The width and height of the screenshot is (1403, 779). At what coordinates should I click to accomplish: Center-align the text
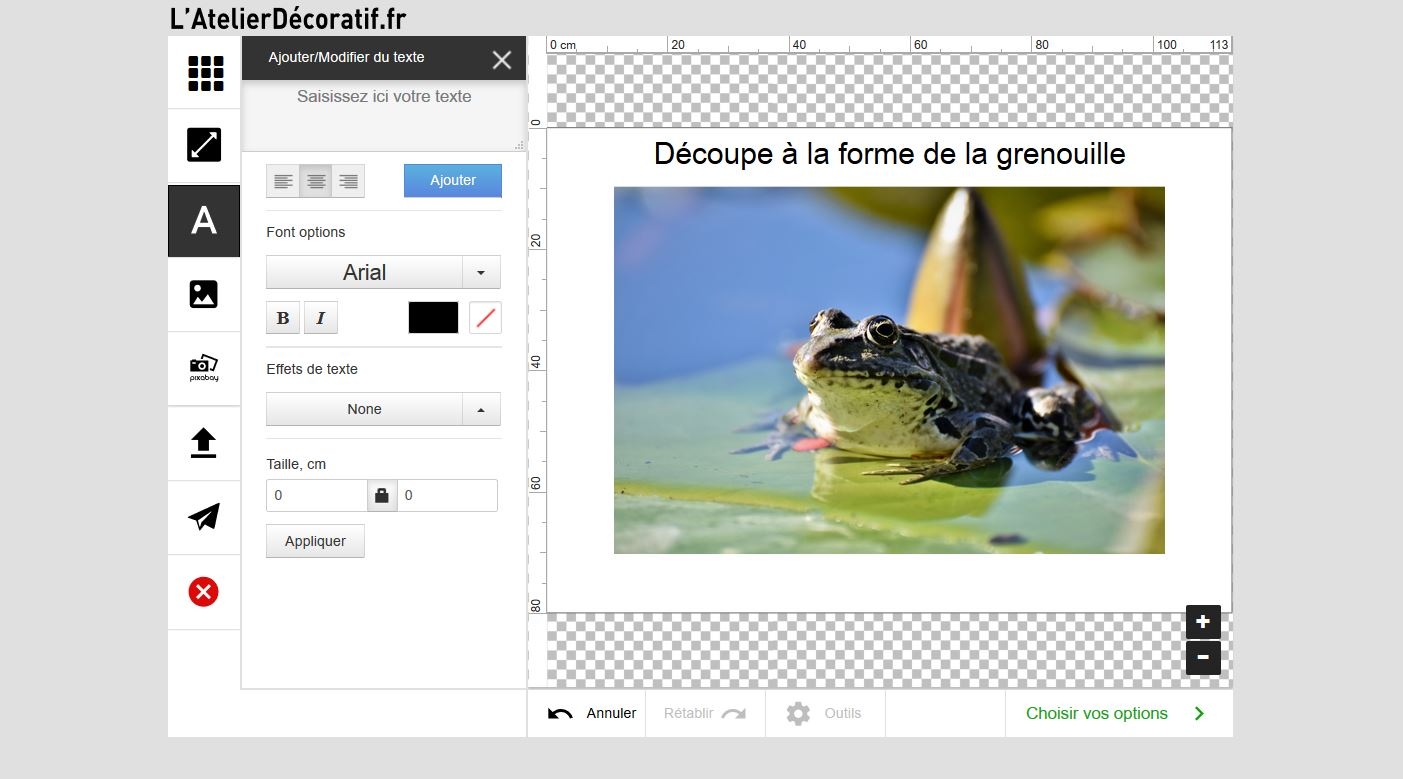(x=316, y=181)
